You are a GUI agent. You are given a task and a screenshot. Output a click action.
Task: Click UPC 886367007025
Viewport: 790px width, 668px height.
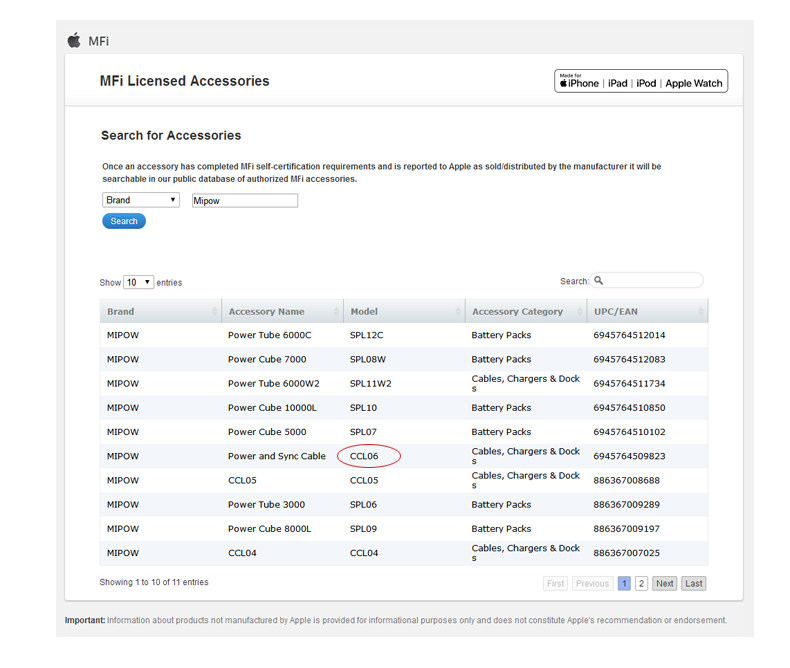(x=626, y=553)
